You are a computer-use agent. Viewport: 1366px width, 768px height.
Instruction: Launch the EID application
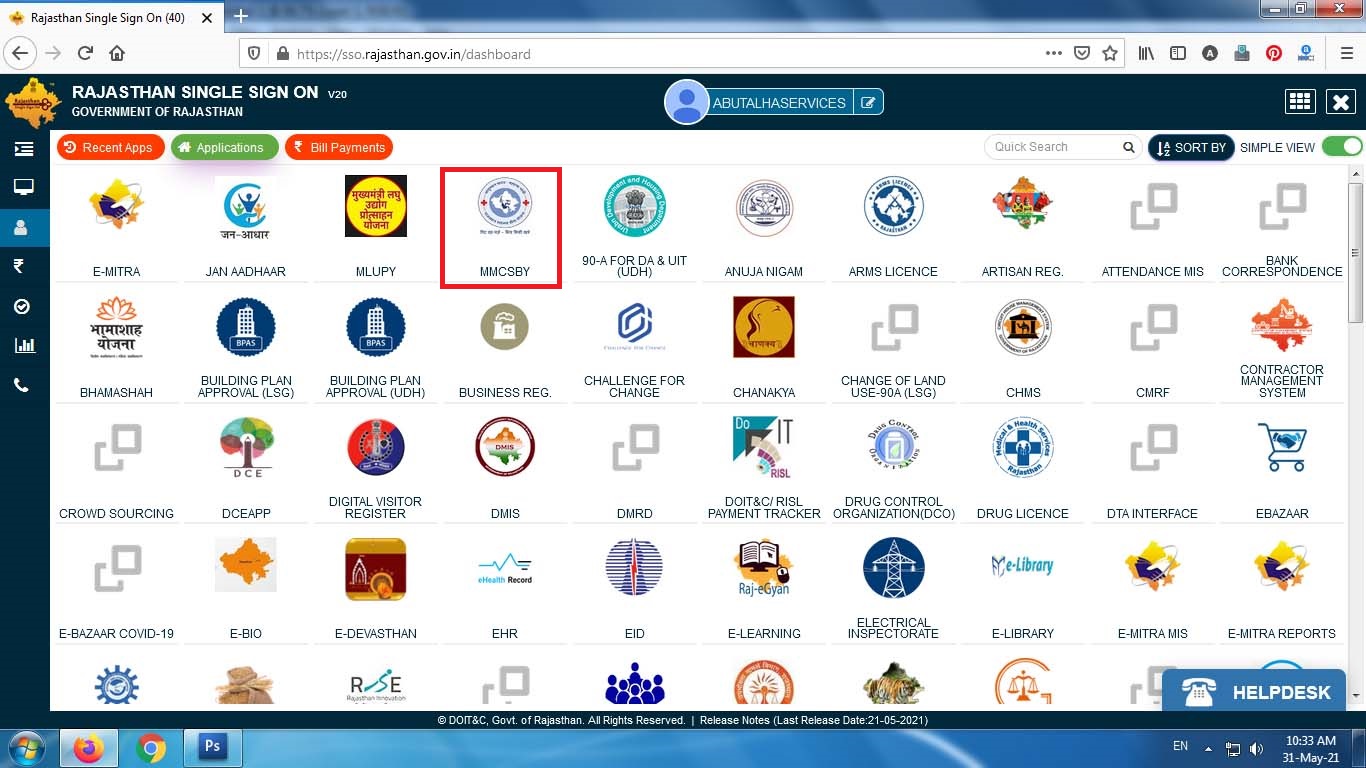[634, 567]
